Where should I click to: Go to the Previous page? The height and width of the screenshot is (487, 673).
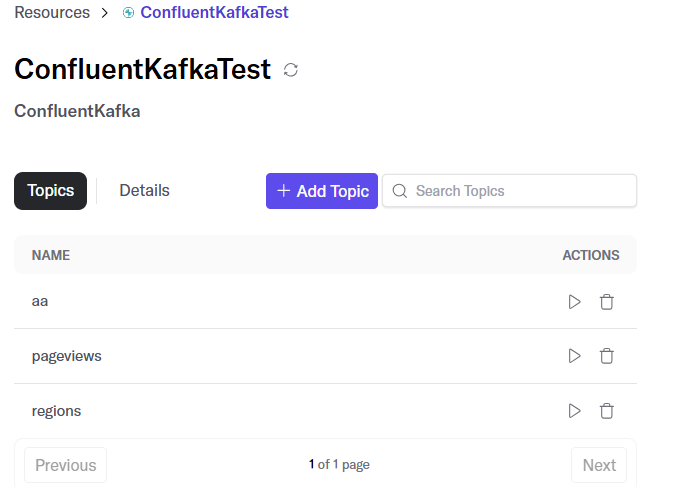(66, 465)
